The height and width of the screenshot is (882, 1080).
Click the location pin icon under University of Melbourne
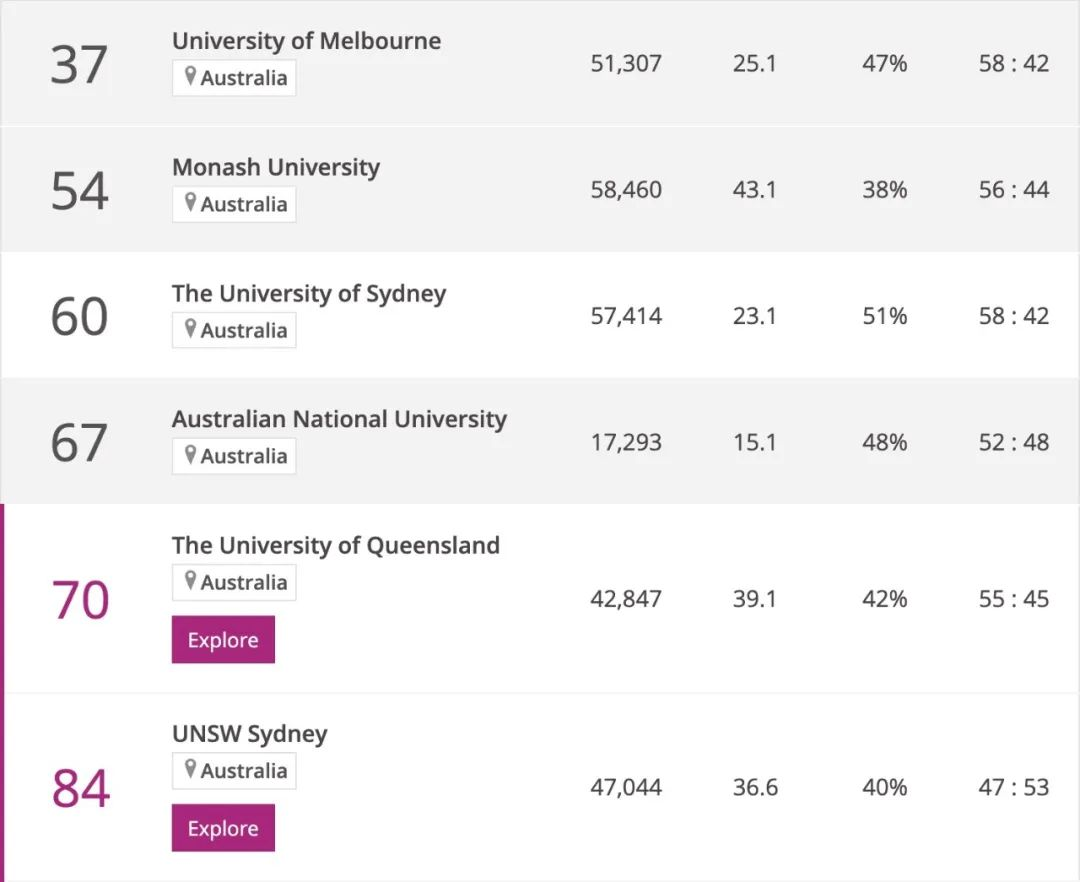click(190, 77)
